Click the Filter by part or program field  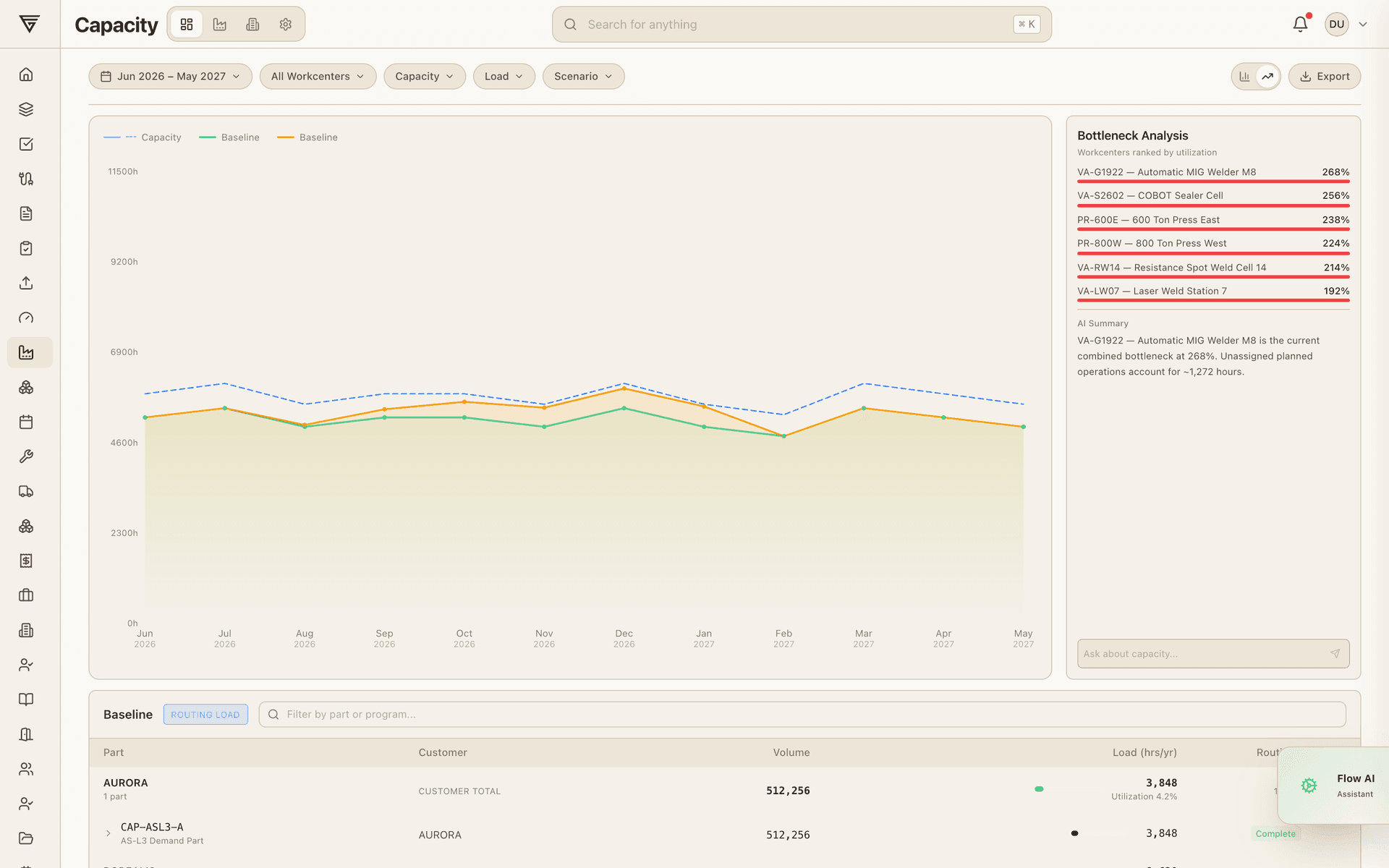point(802,715)
